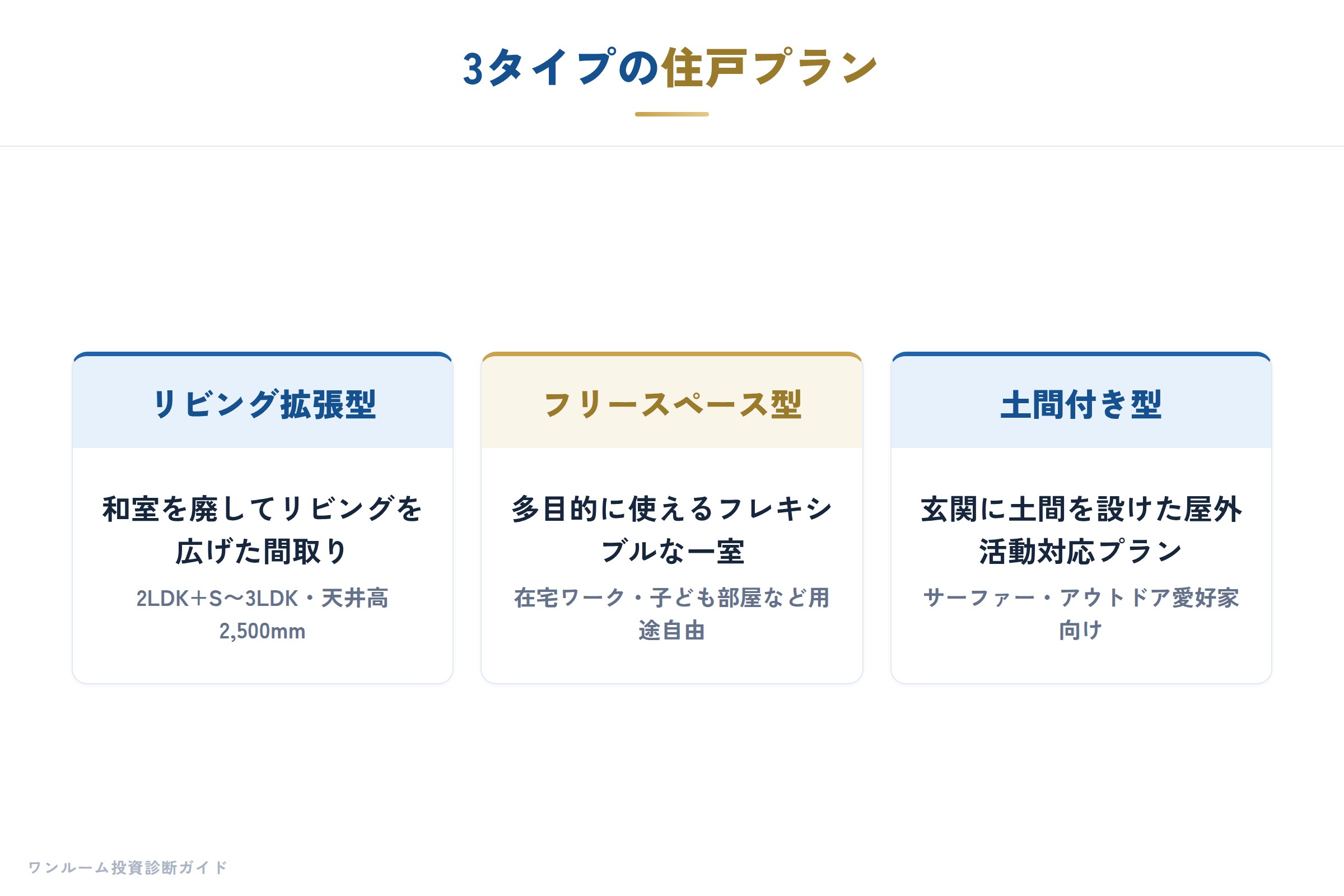Click the blank body area of the フリースペース型 card

click(672, 664)
